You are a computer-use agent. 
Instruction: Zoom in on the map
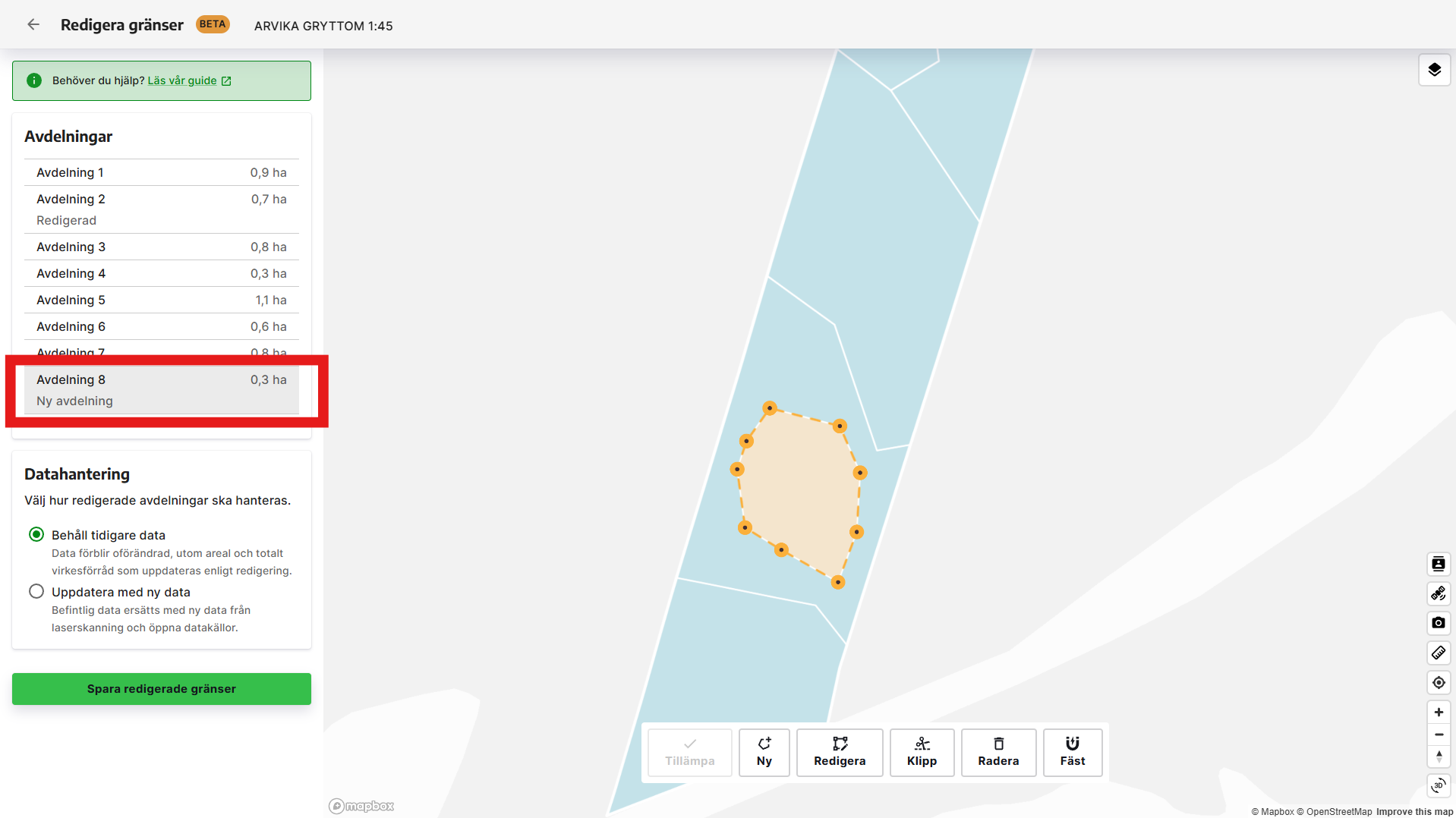pyautogui.click(x=1438, y=712)
